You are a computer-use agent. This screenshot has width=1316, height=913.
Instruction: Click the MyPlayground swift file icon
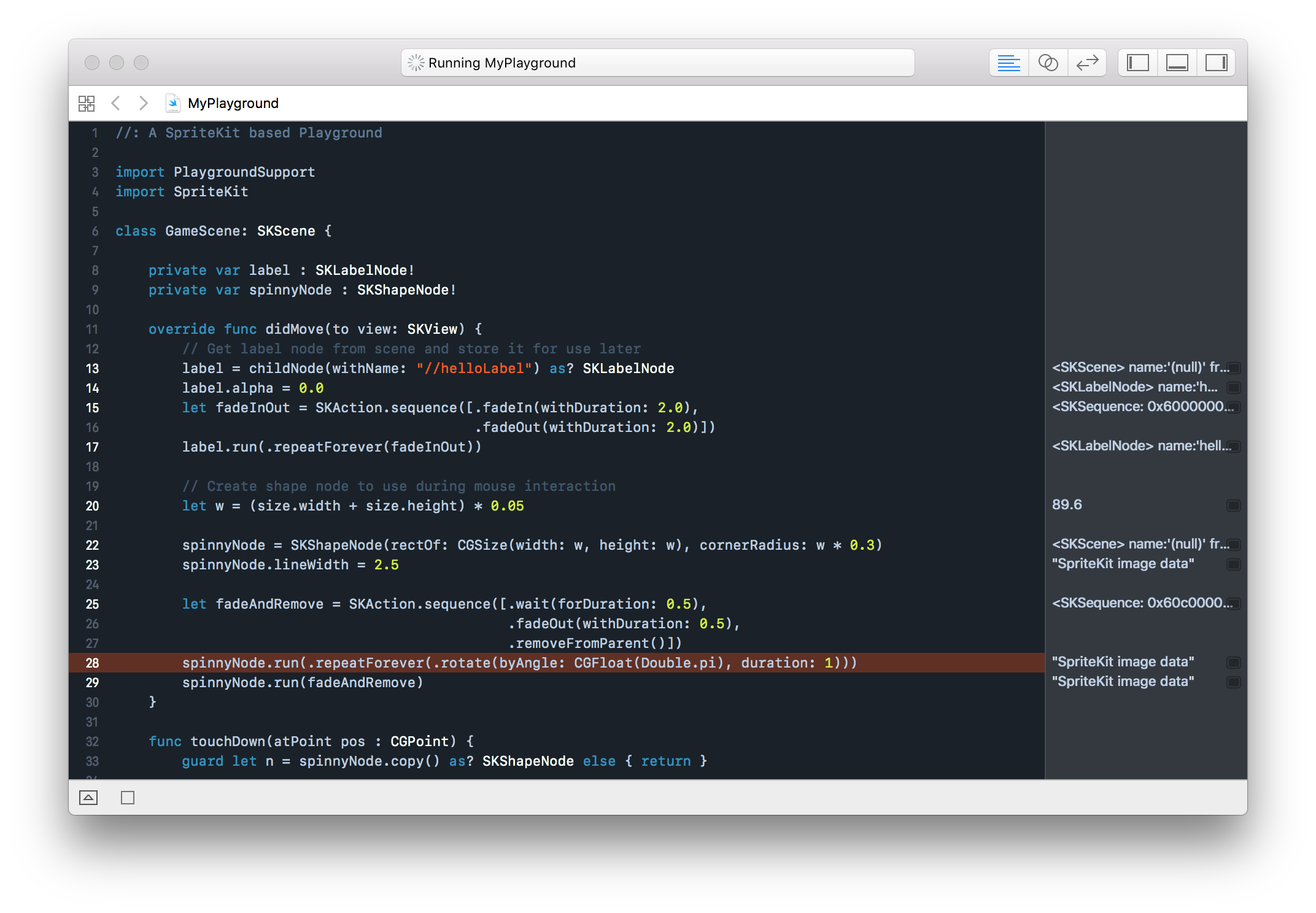pos(173,103)
